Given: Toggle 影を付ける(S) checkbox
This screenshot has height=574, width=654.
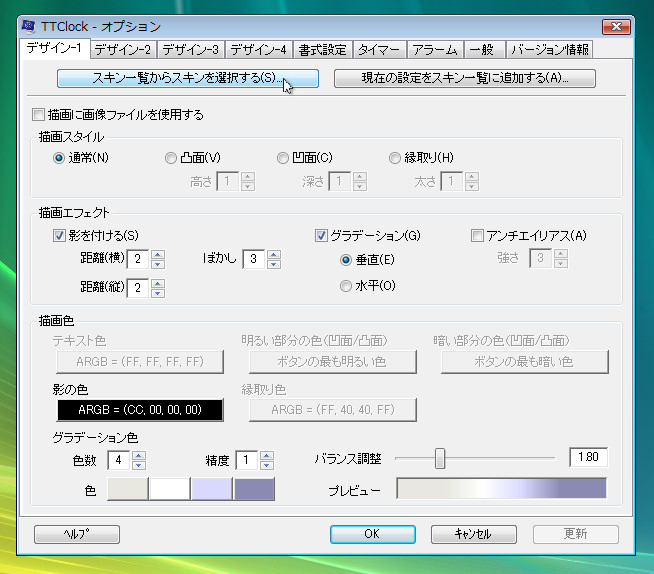Looking at the screenshot, I should click(59, 236).
